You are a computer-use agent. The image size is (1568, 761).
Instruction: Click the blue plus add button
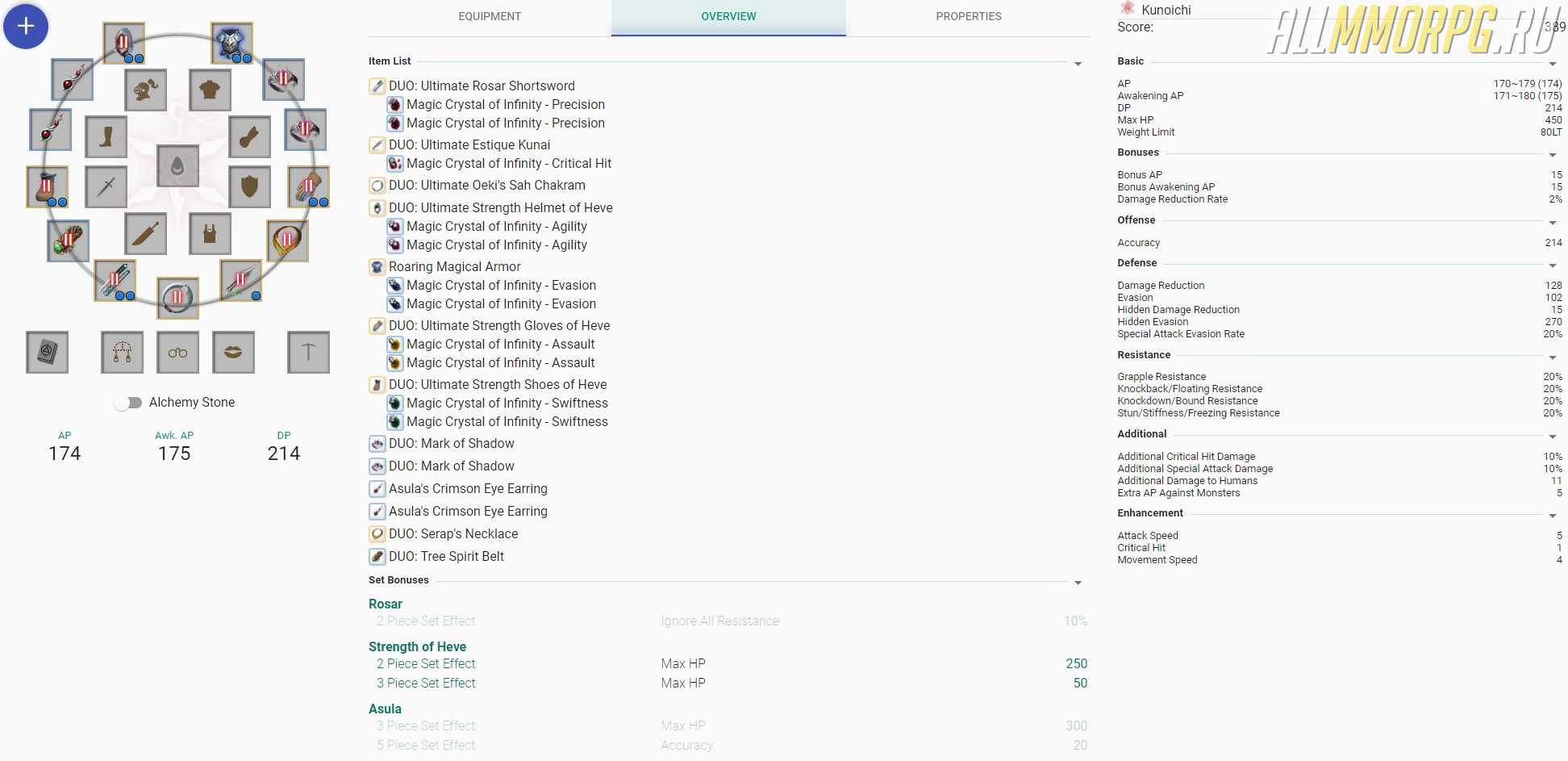click(x=26, y=26)
